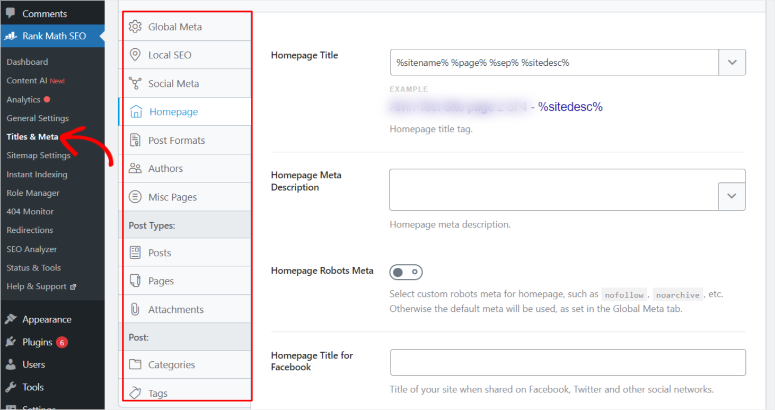This screenshot has height=410, width=775.
Task: Click the Plugins plug icon
Action: tap(11, 342)
